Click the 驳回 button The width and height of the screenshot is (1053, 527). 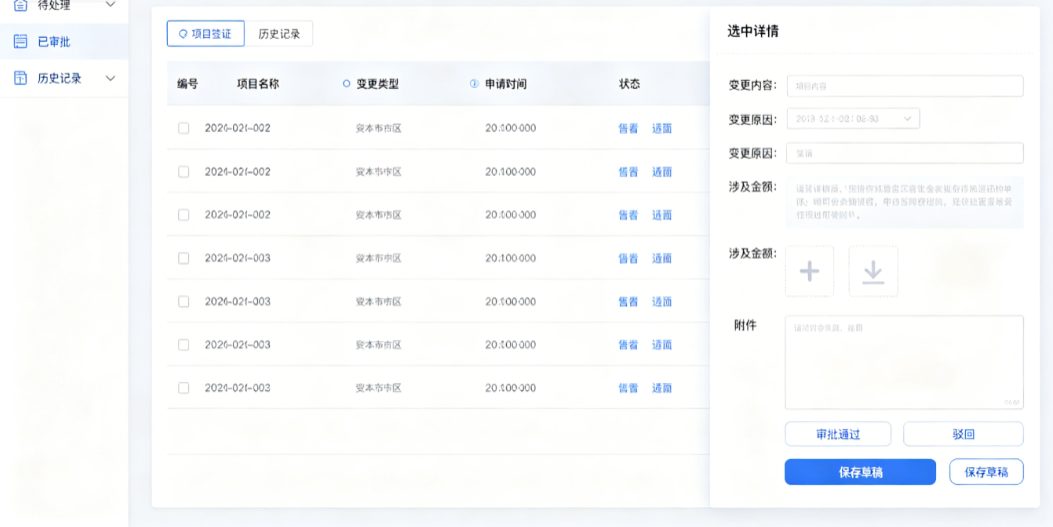963,434
